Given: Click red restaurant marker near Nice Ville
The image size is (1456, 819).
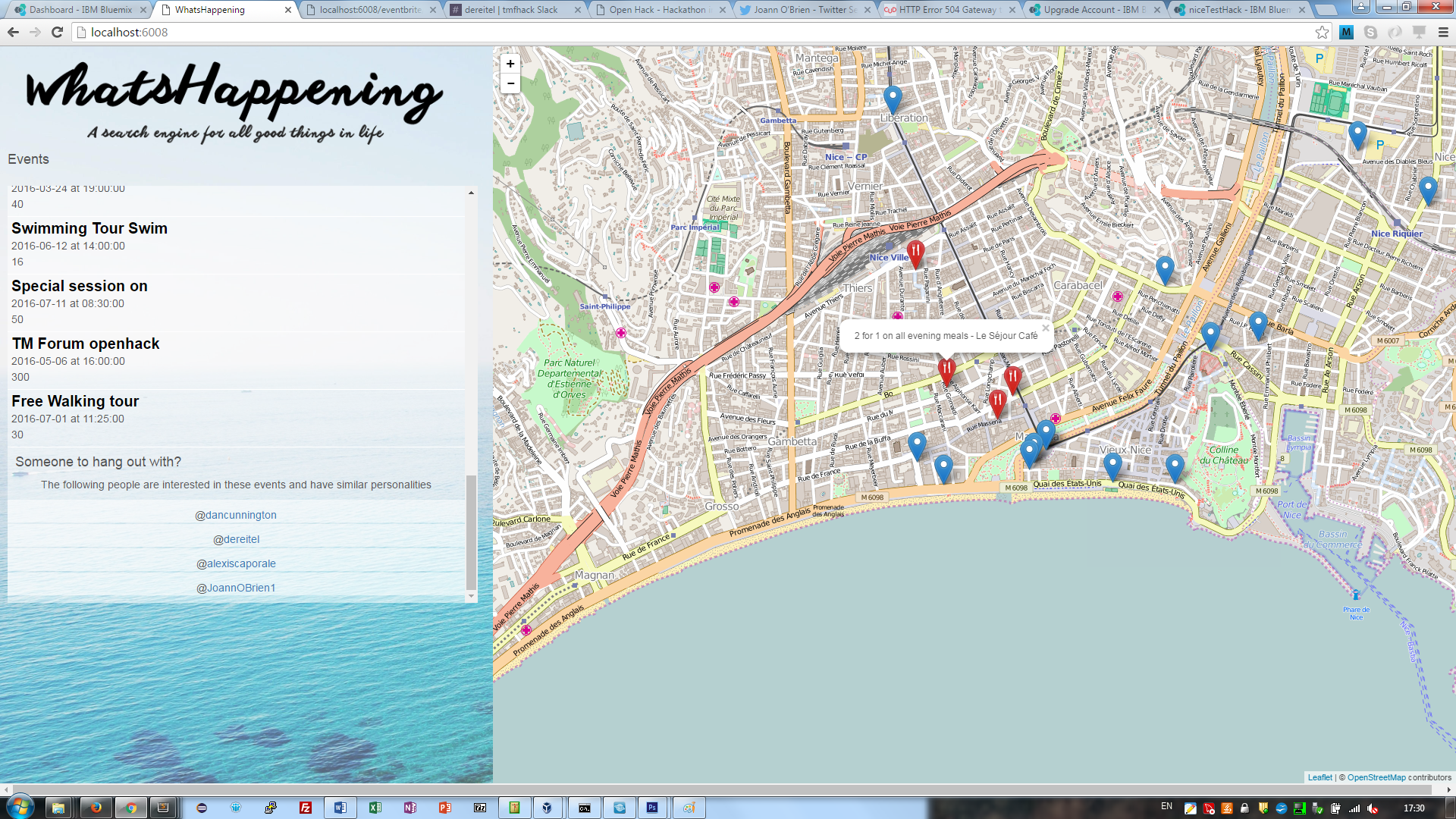Looking at the screenshot, I should point(915,252).
